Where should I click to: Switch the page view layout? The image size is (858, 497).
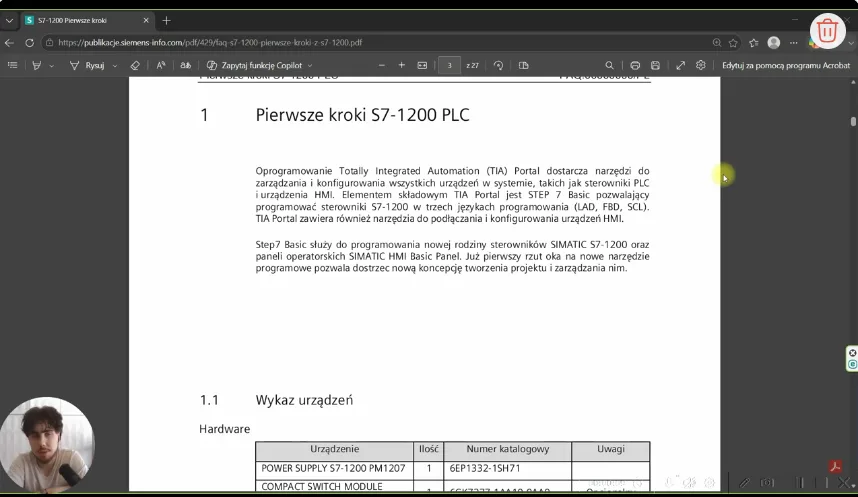(x=524, y=65)
